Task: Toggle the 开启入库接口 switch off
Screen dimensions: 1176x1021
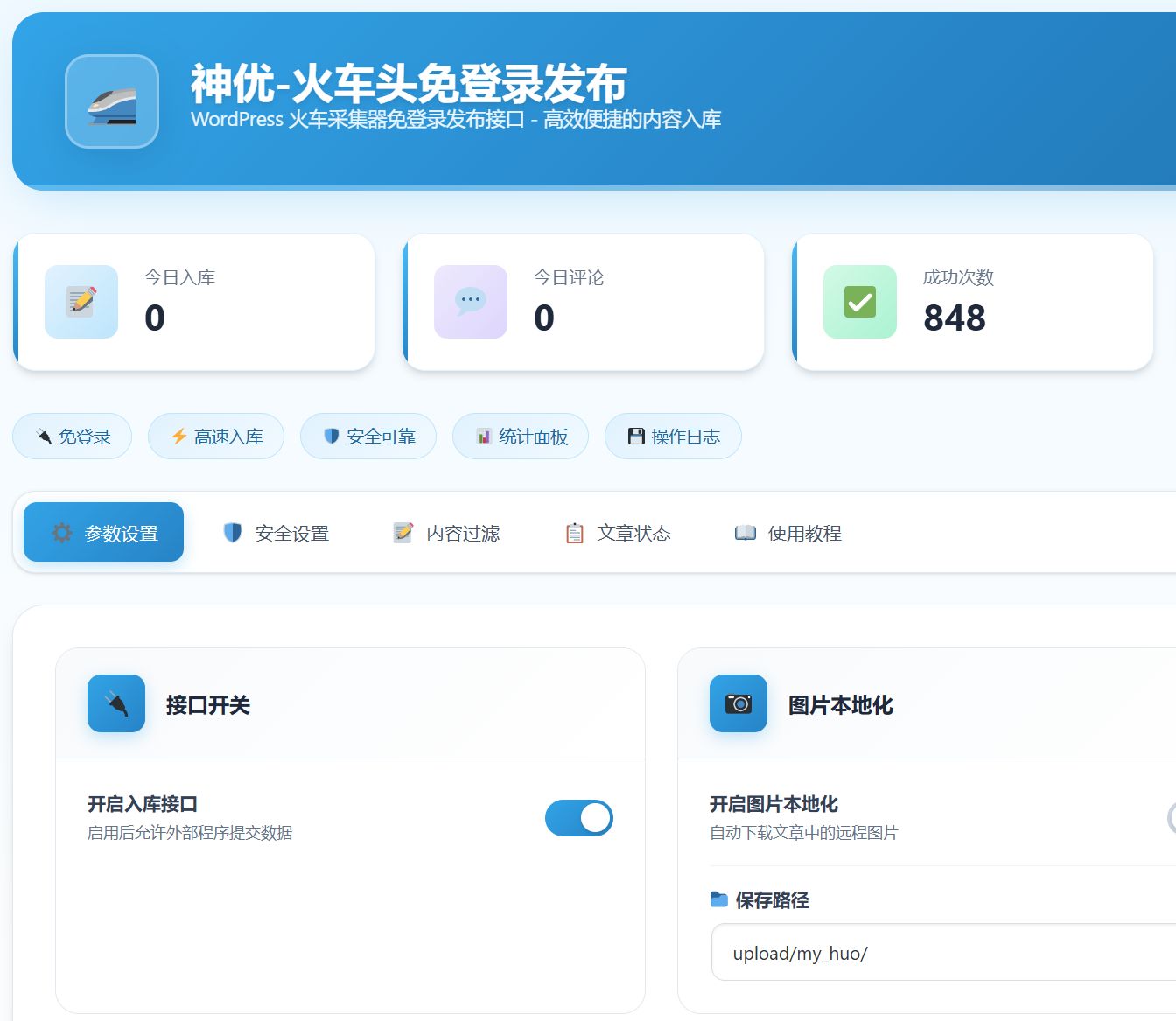Action: coord(579,818)
